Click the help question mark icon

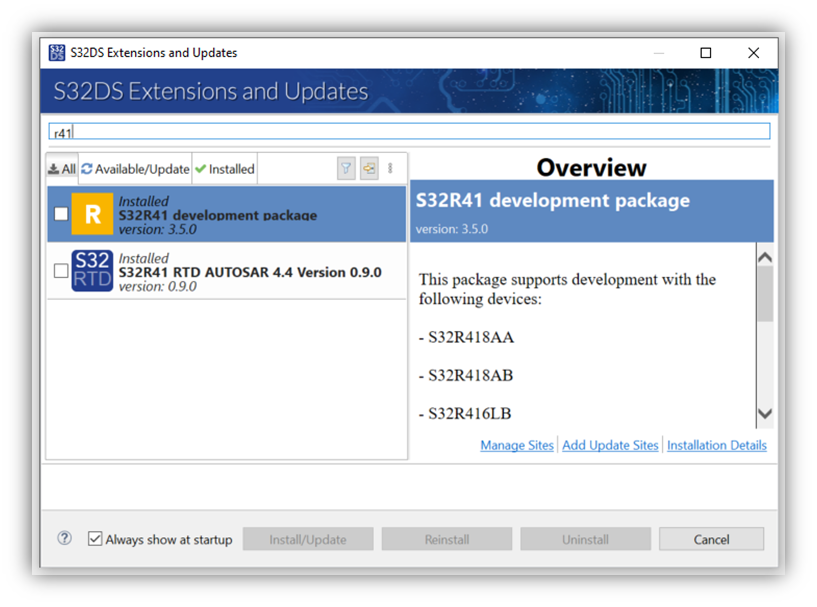coord(65,538)
